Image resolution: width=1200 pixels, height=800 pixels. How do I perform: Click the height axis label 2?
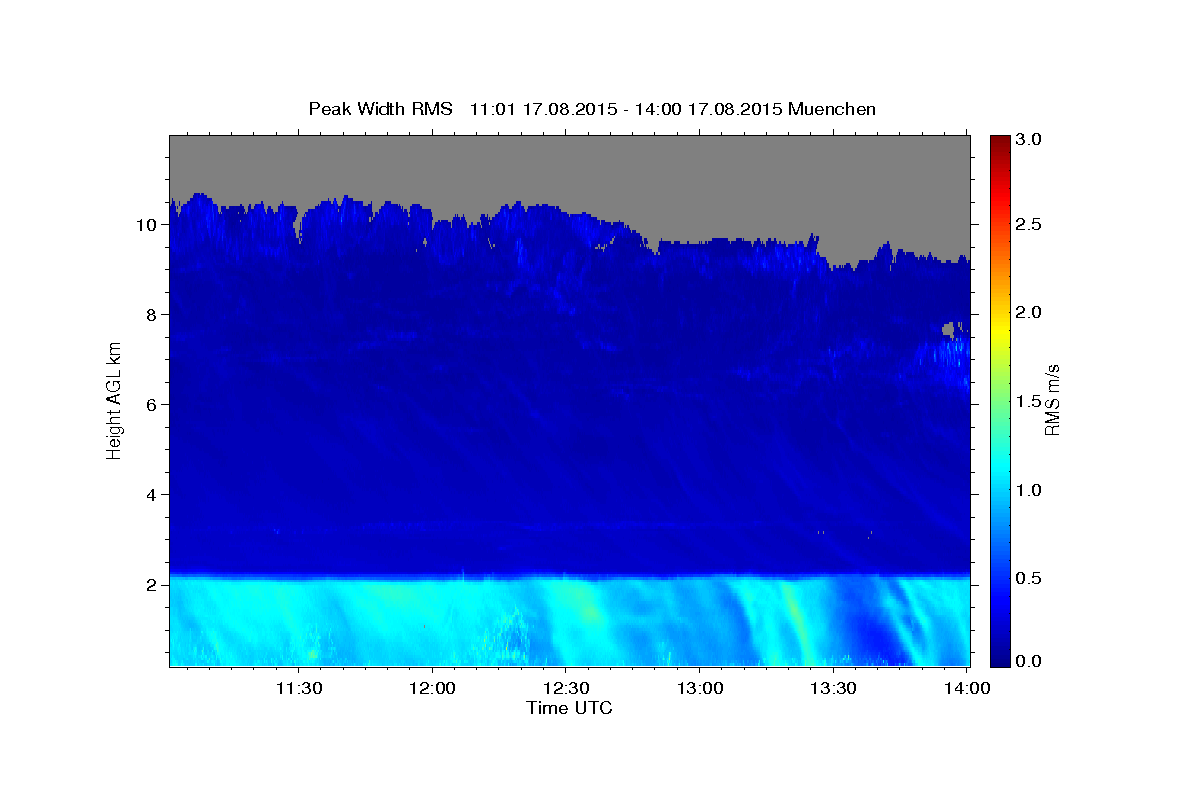(153, 585)
